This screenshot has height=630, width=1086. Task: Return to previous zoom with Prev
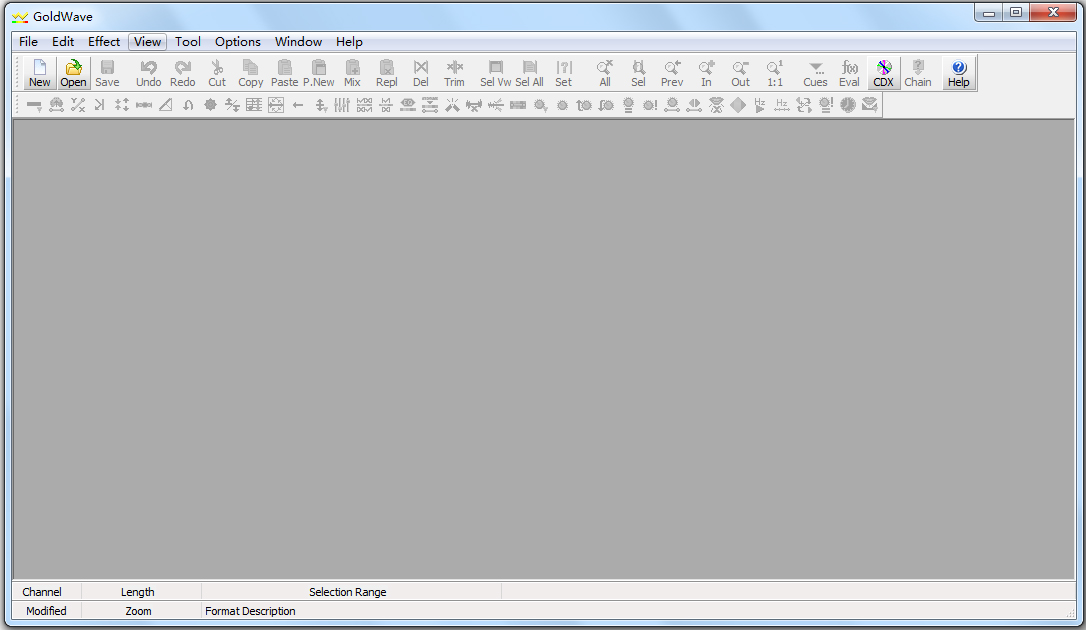pyautogui.click(x=672, y=73)
